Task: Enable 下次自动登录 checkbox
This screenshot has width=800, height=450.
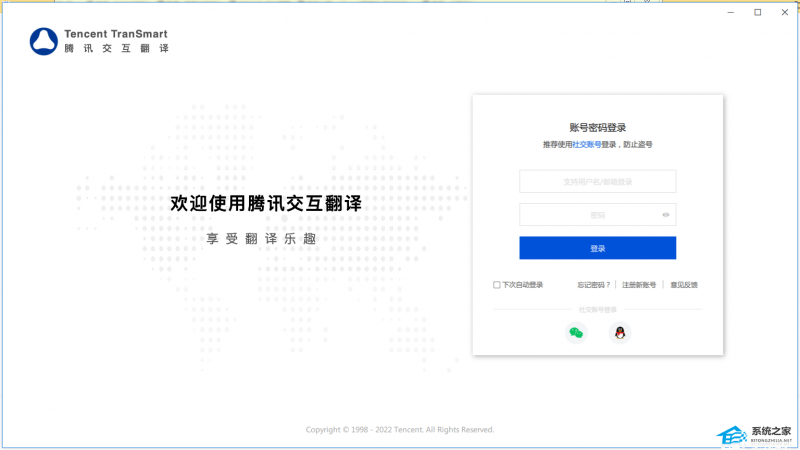Action: point(496,285)
